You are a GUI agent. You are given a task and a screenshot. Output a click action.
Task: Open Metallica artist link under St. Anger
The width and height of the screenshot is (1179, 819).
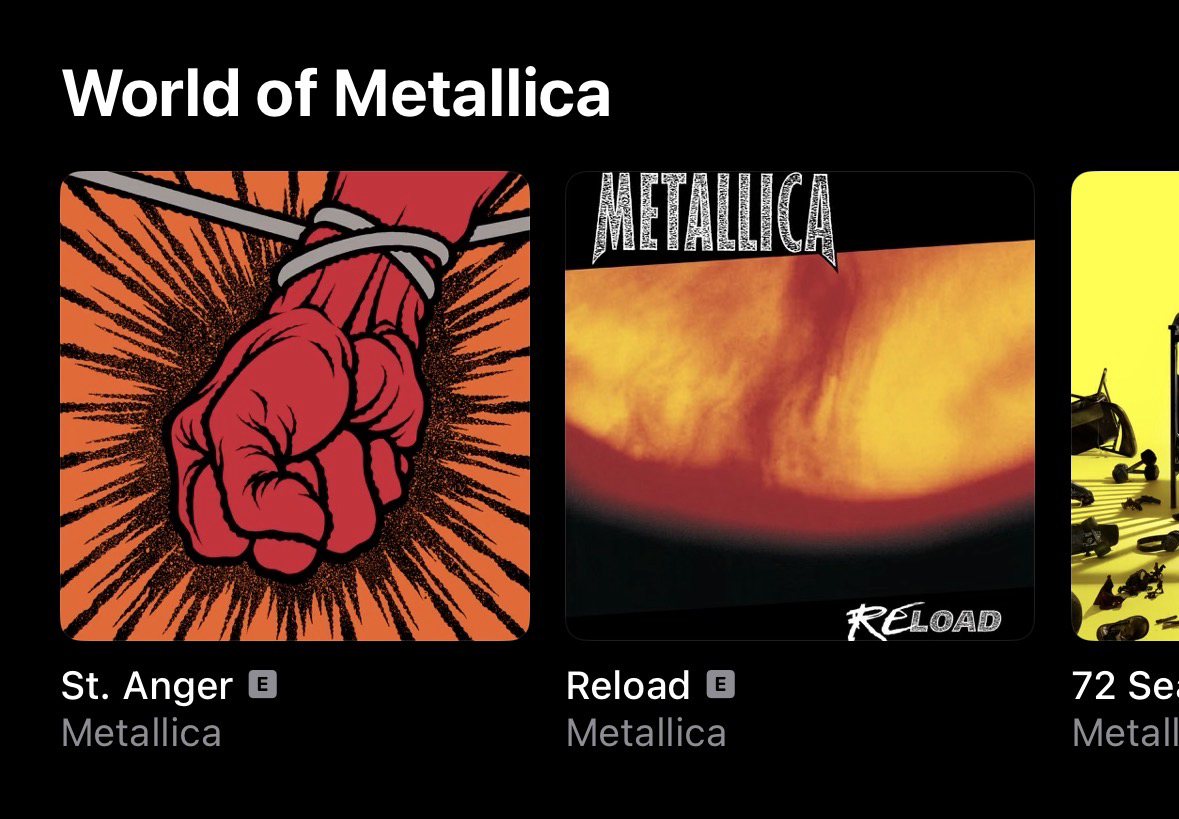141,733
